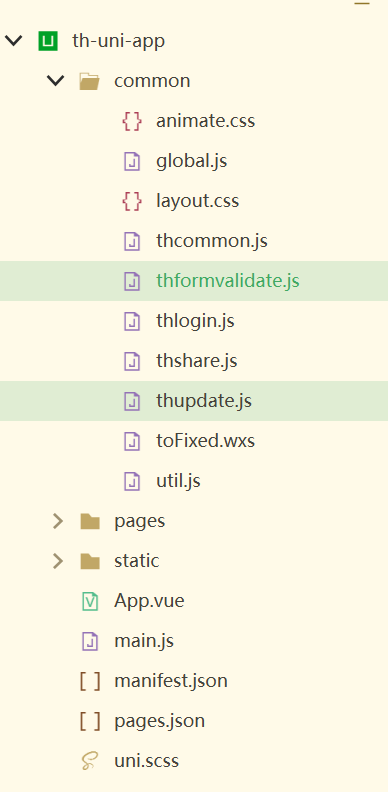The height and width of the screenshot is (792, 388).
Task: Open thlogin.js file
Action: 194,321
